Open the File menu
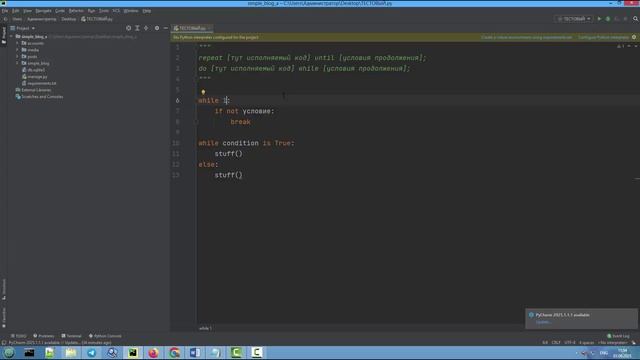 pyautogui.click(x=5, y=11)
